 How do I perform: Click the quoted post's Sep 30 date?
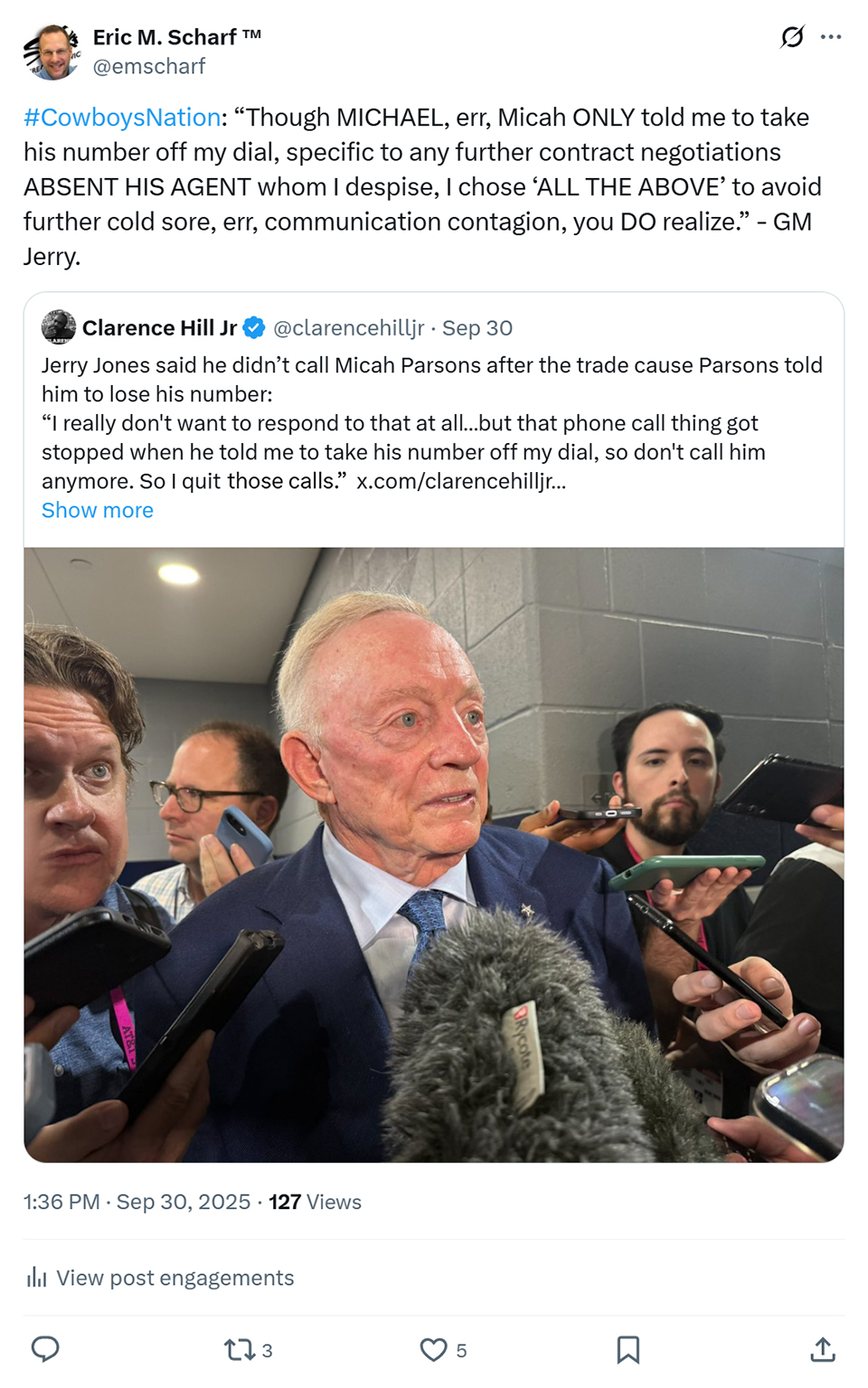tap(477, 328)
